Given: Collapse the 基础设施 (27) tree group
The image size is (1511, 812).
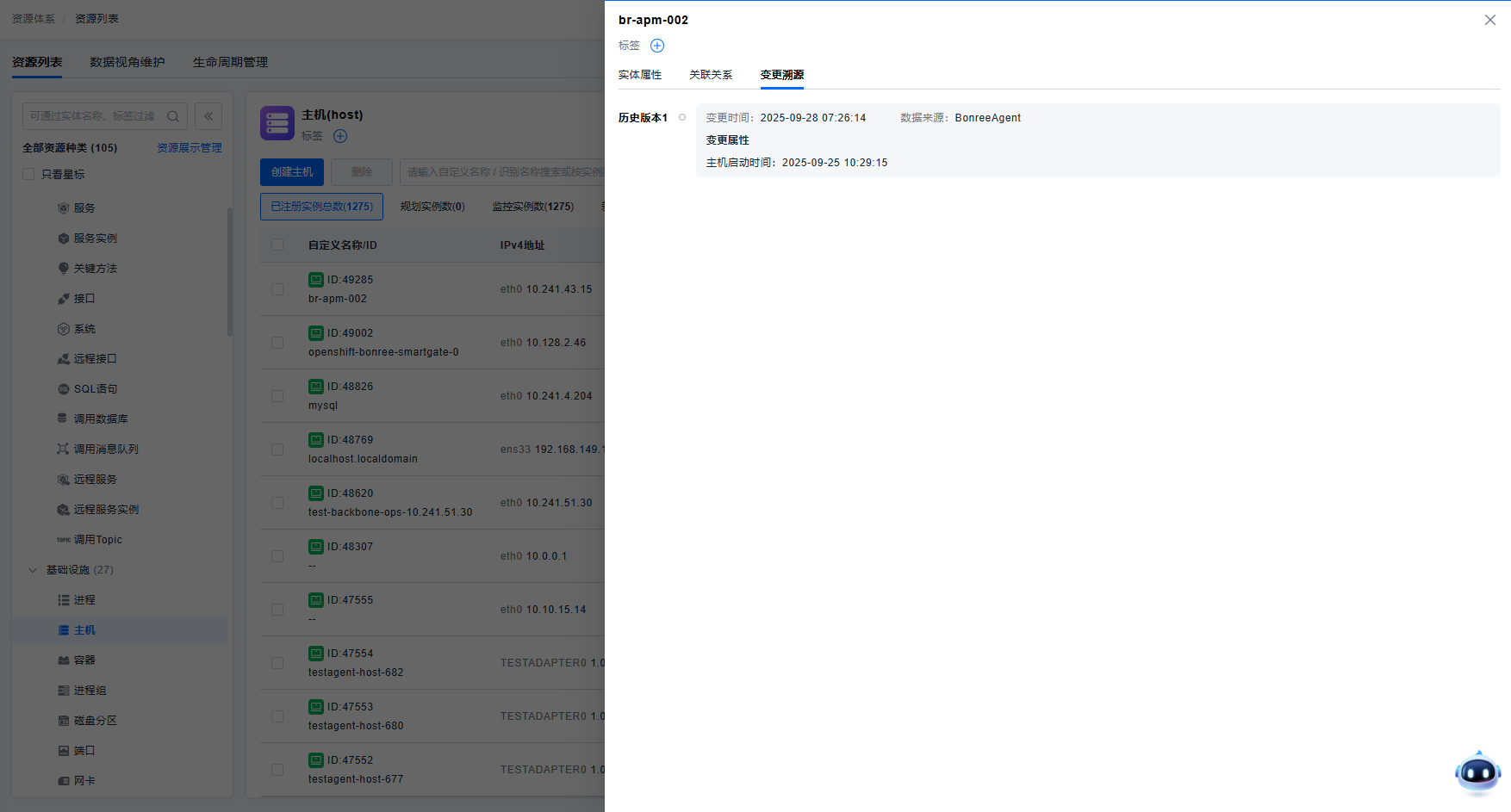Looking at the screenshot, I should tap(33, 570).
